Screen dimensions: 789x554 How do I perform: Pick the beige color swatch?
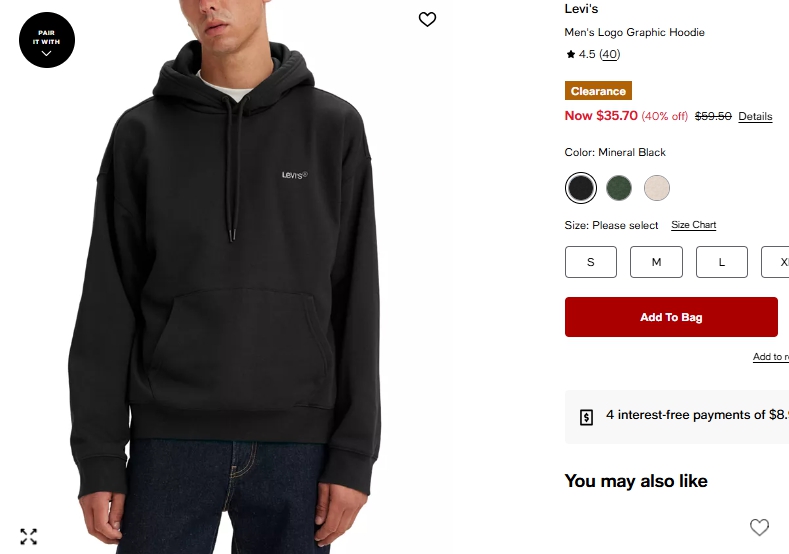(x=657, y=188)
